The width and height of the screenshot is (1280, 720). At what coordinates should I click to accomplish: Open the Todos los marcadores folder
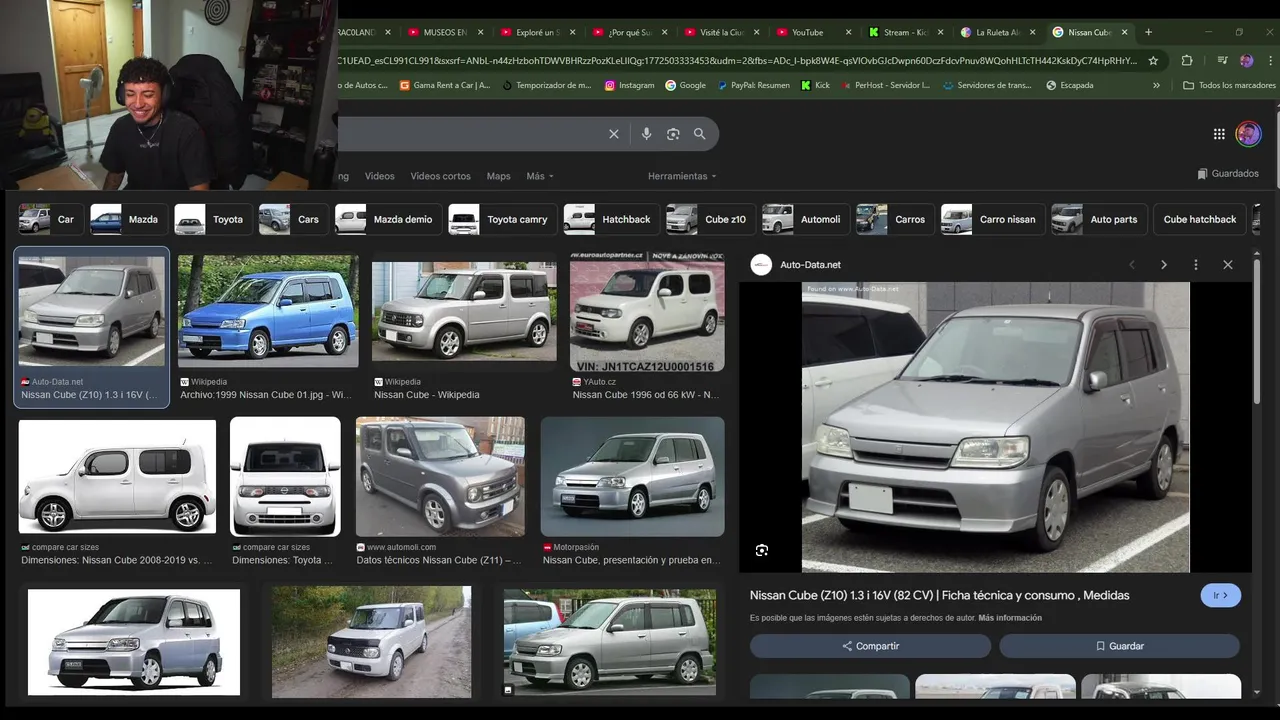tap(1229, 85)
